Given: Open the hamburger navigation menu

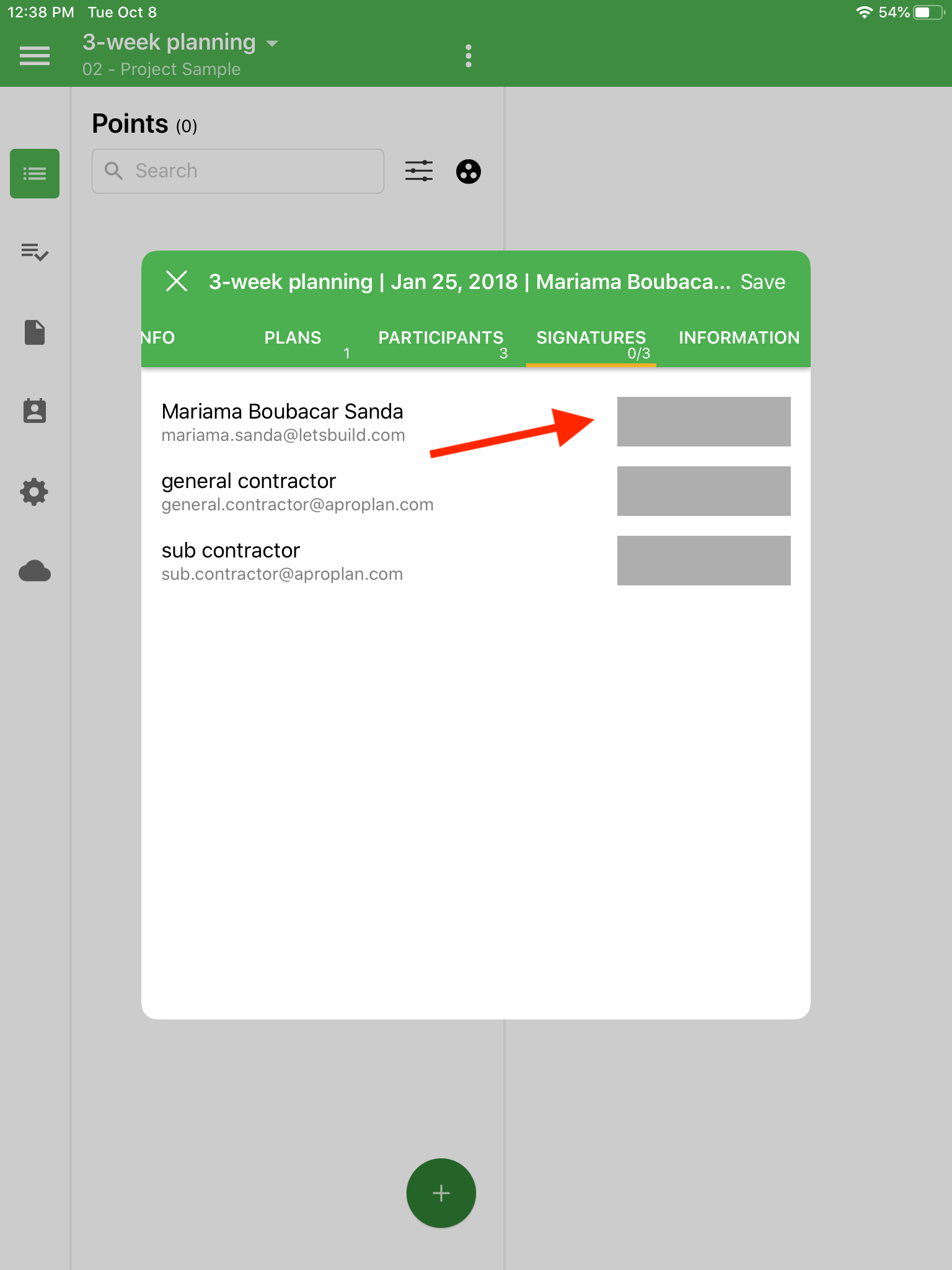Looking at the screenshot, I should [x=35, y=56].
